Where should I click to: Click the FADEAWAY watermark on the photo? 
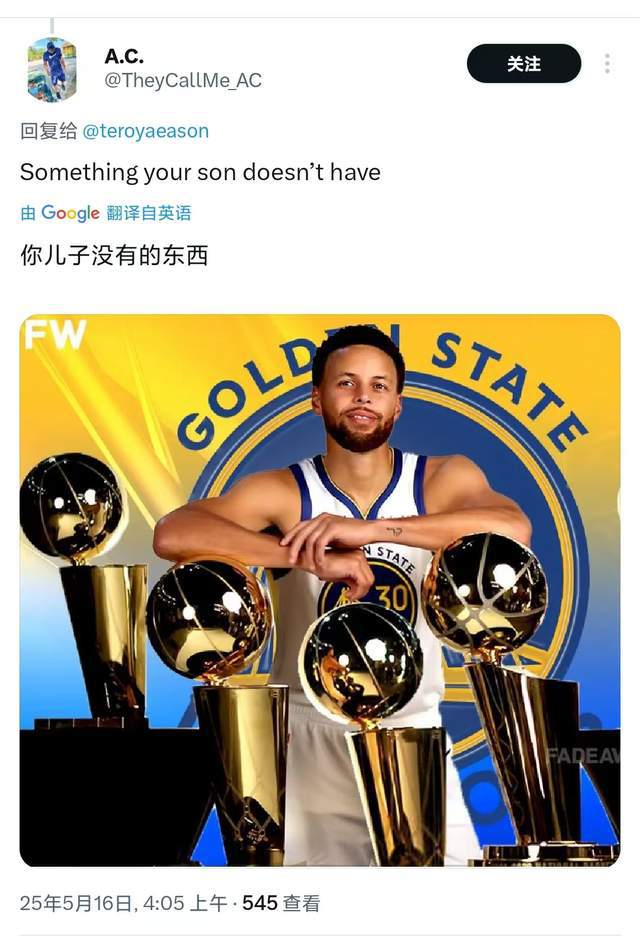click(583, 755)
